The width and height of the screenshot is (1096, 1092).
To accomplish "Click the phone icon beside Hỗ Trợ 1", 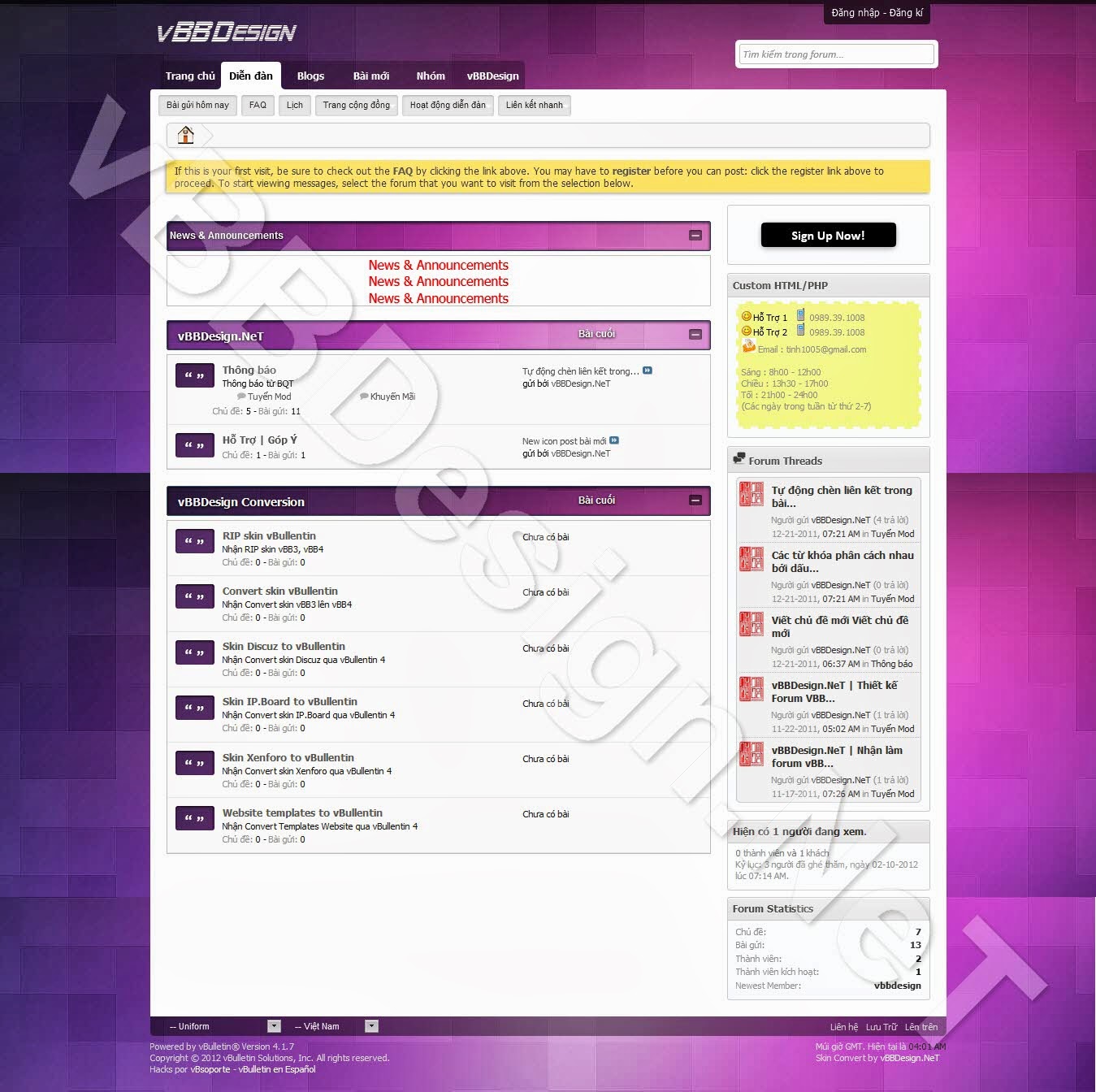I will 800,315.
